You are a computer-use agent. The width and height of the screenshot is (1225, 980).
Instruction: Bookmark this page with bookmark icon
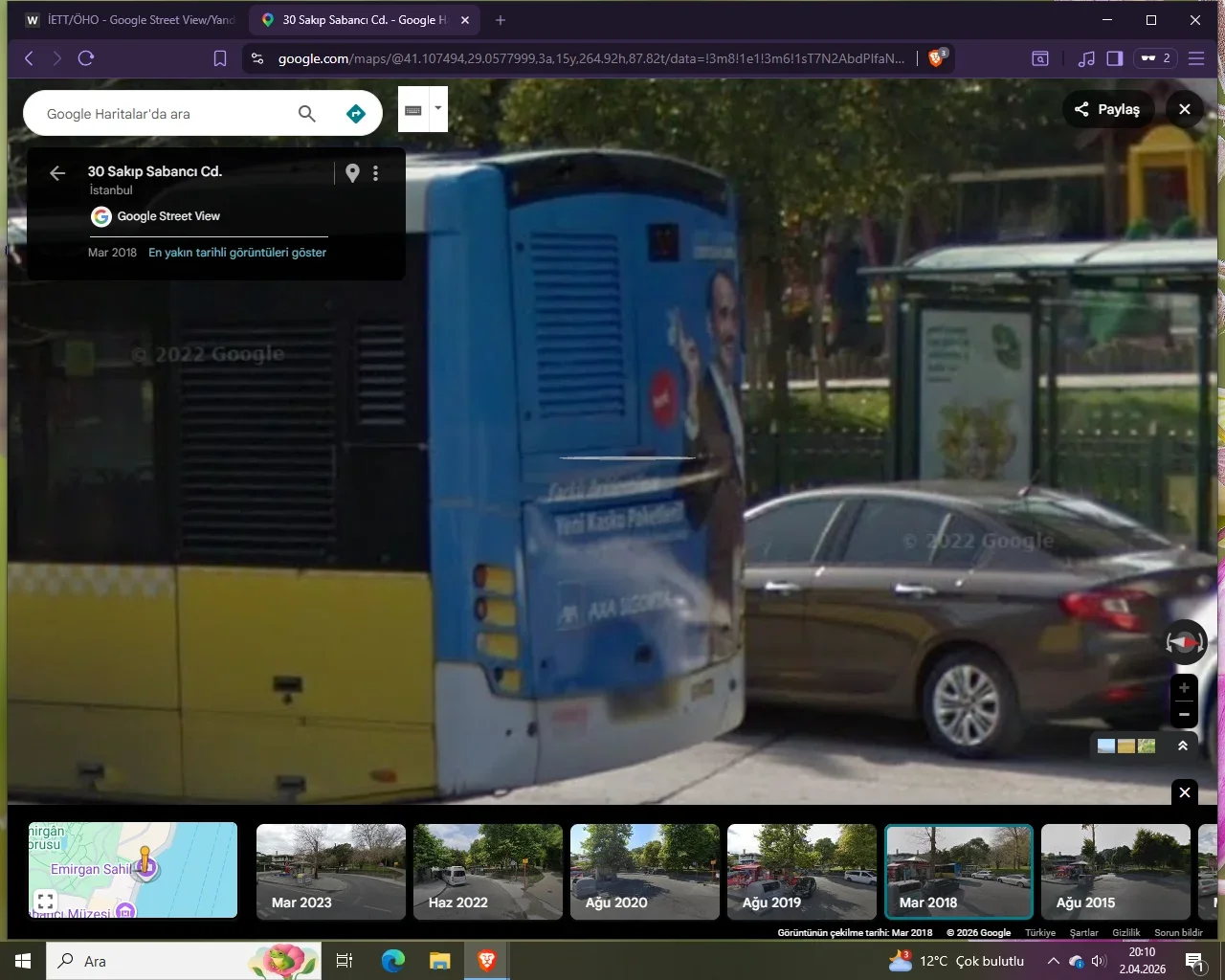point(220,58)
